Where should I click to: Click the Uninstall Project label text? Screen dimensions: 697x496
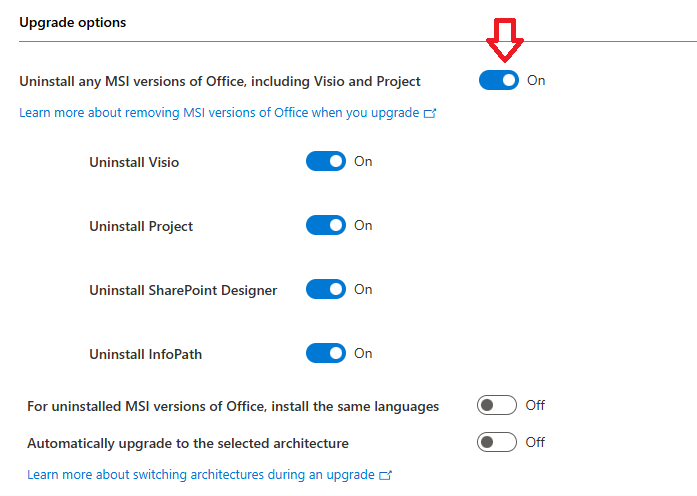pos(141,226)
